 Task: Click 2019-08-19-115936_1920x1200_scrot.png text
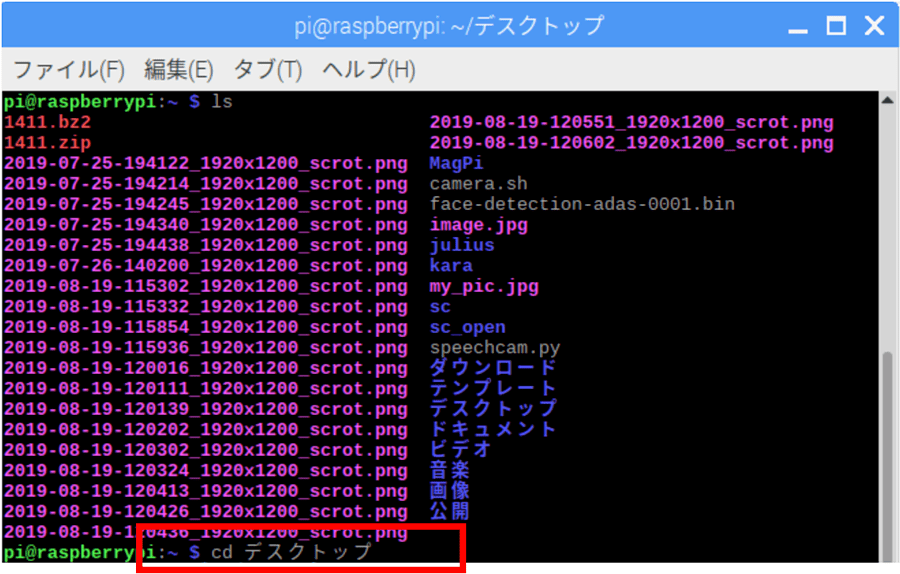click(x=205, y=348)
